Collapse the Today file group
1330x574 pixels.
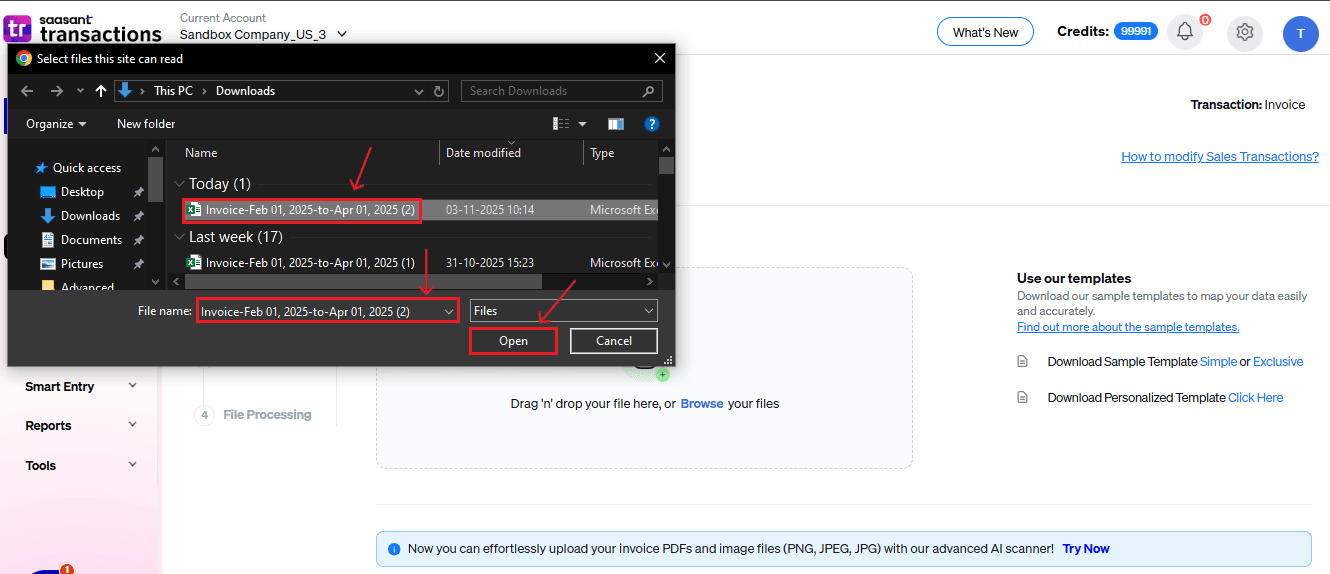(x=179, y=184)
